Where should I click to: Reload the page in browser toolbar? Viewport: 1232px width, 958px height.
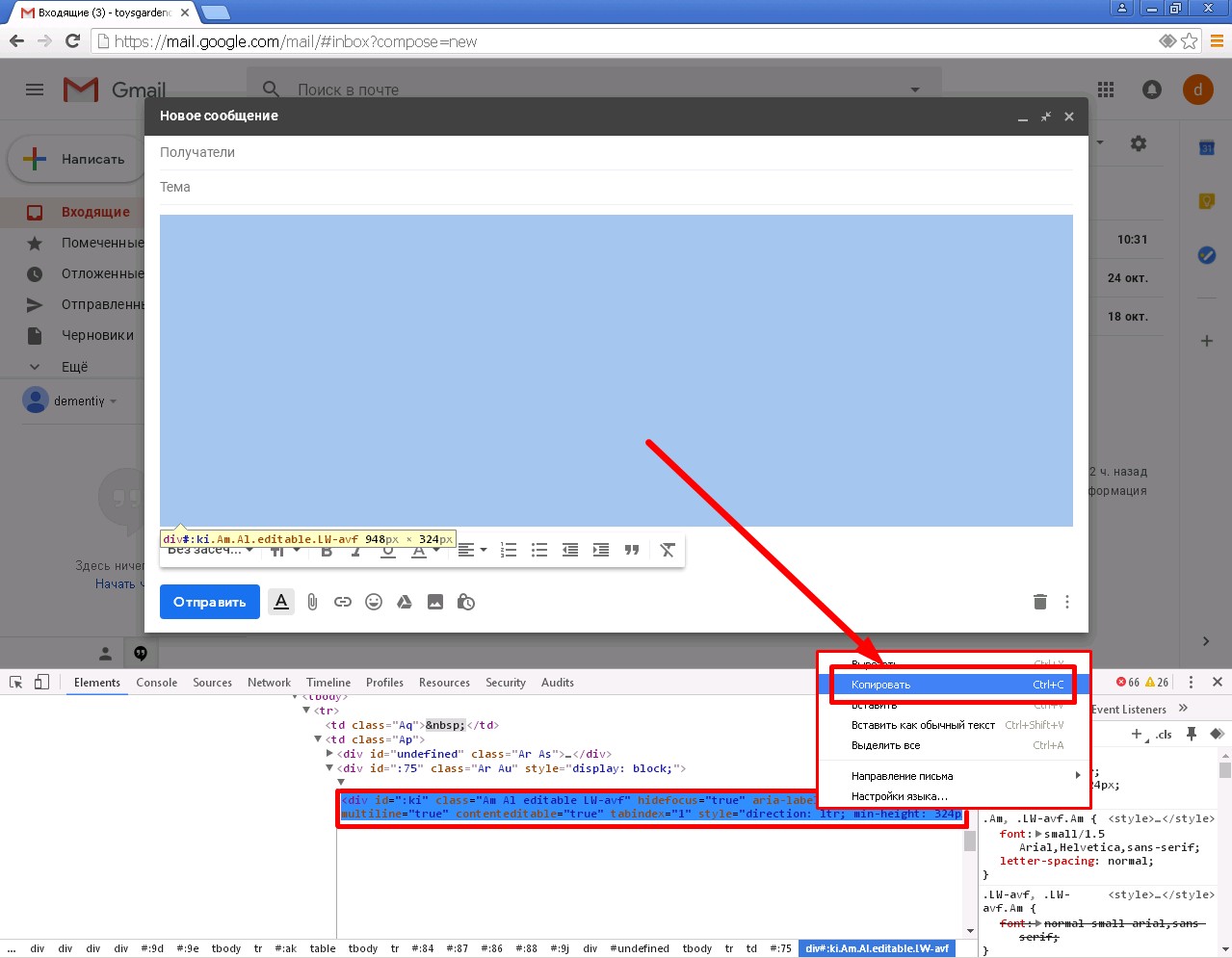[x=72, y=40]
